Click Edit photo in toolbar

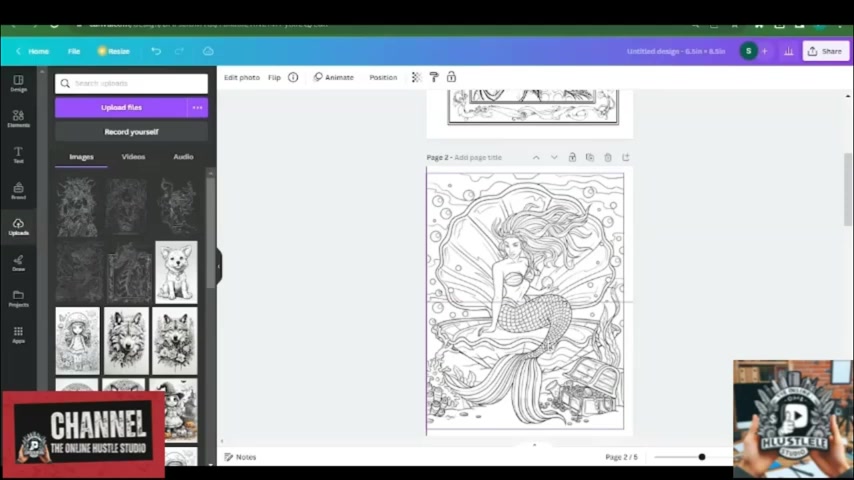point(242,77)
